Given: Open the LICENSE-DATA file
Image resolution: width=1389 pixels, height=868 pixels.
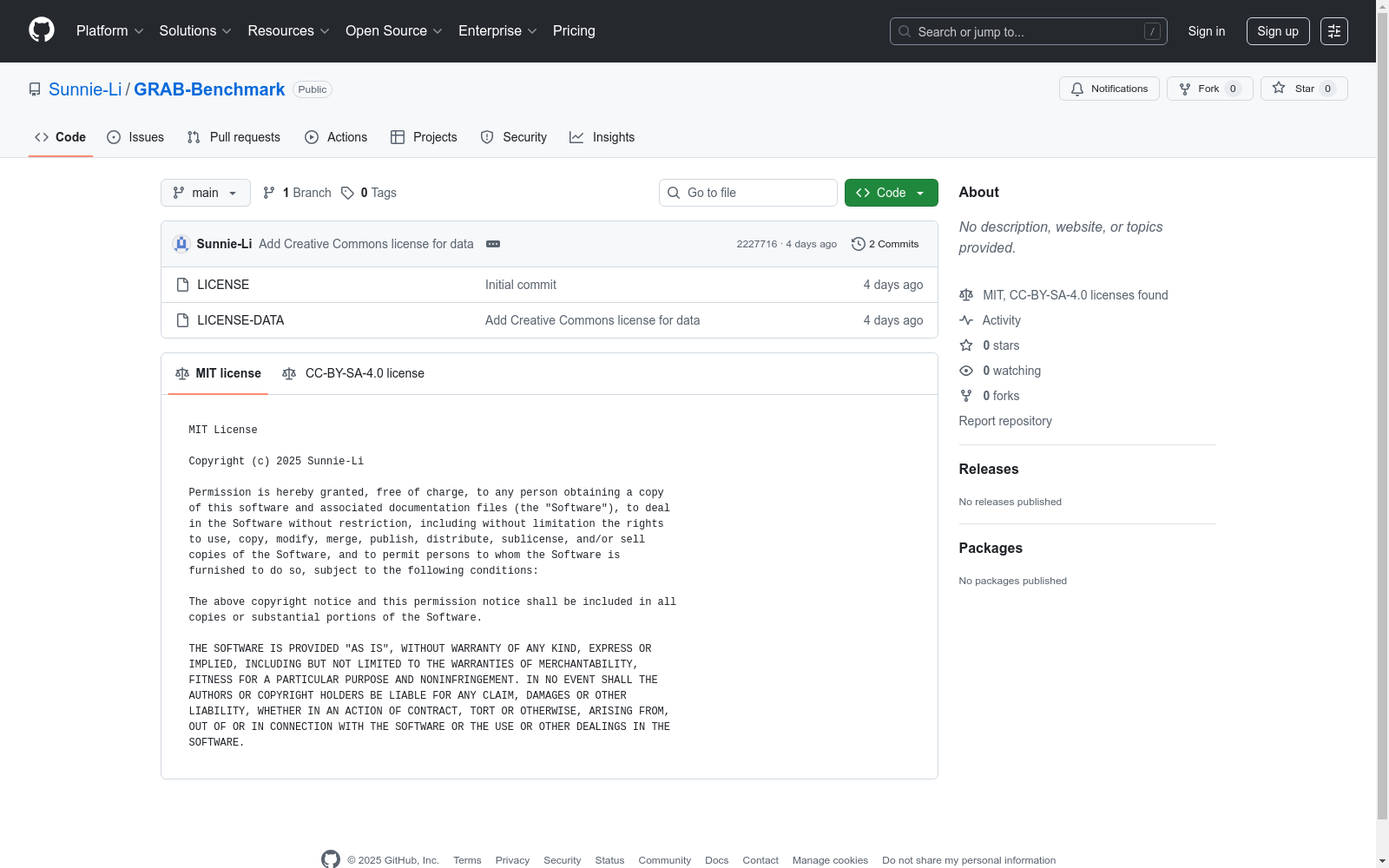Looking at the screenshot, I should 240,320.
